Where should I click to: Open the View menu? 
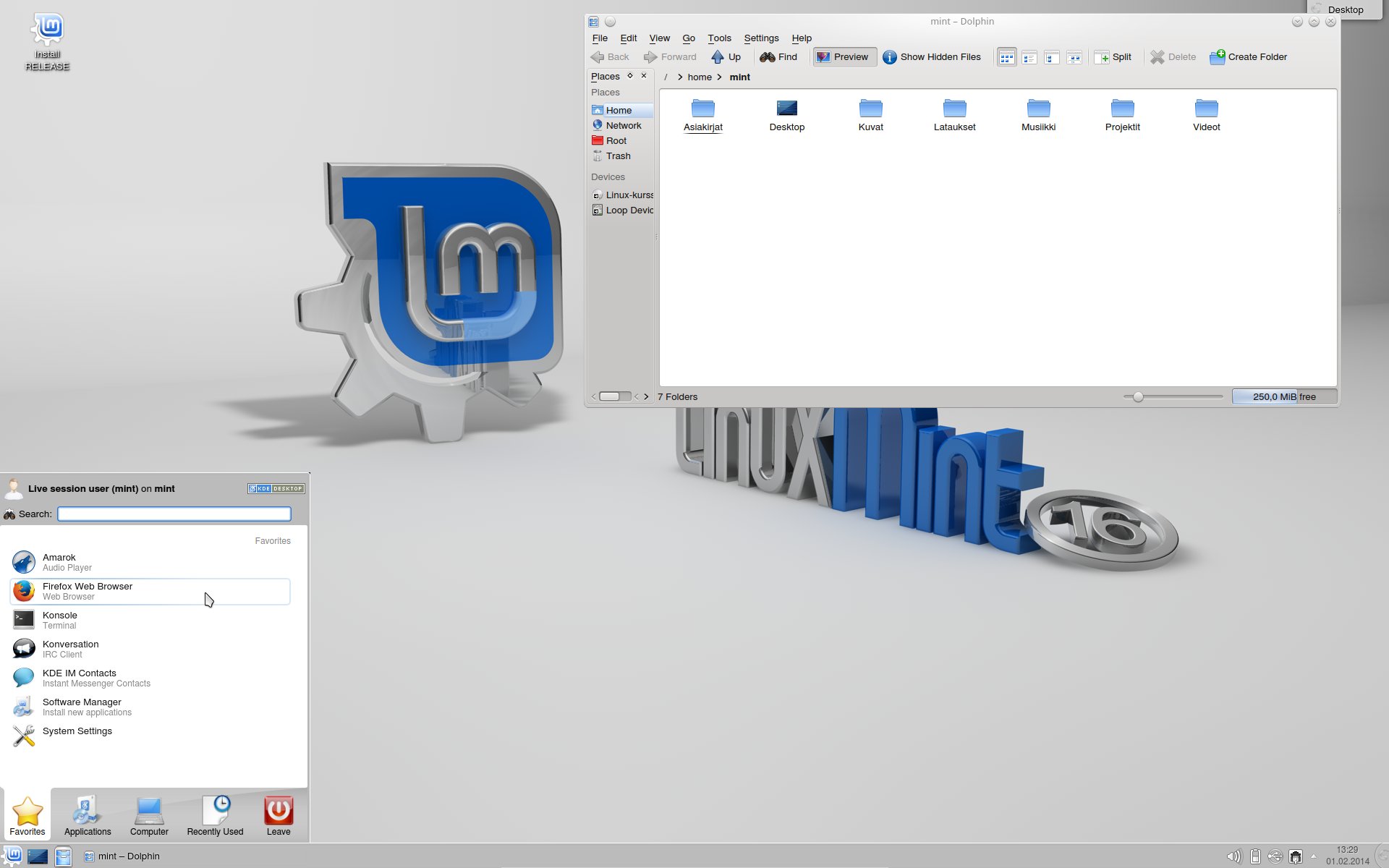pyautogui.click(x=659, y=38)
